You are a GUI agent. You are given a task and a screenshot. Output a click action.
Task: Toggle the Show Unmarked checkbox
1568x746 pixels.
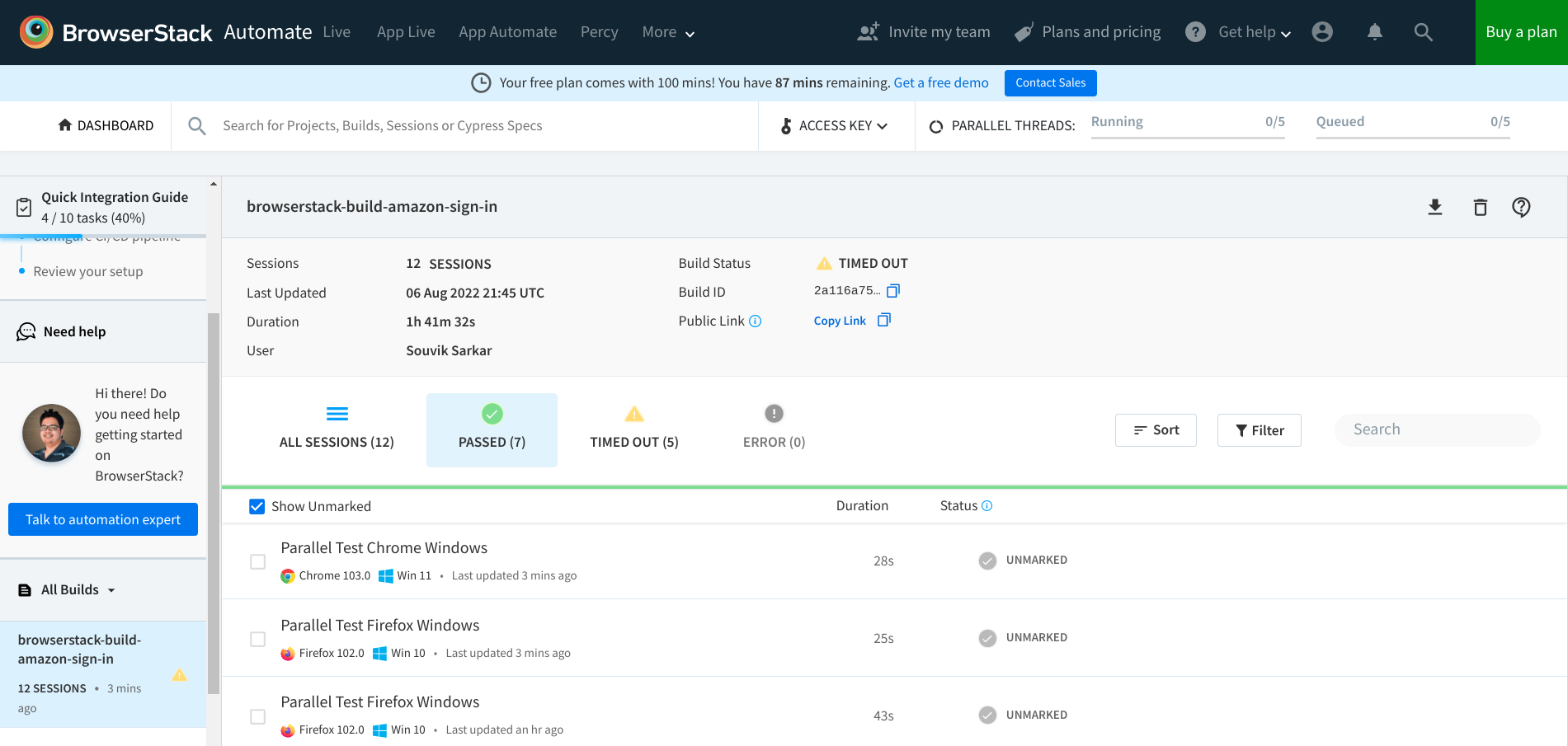[x=257, y=506]
